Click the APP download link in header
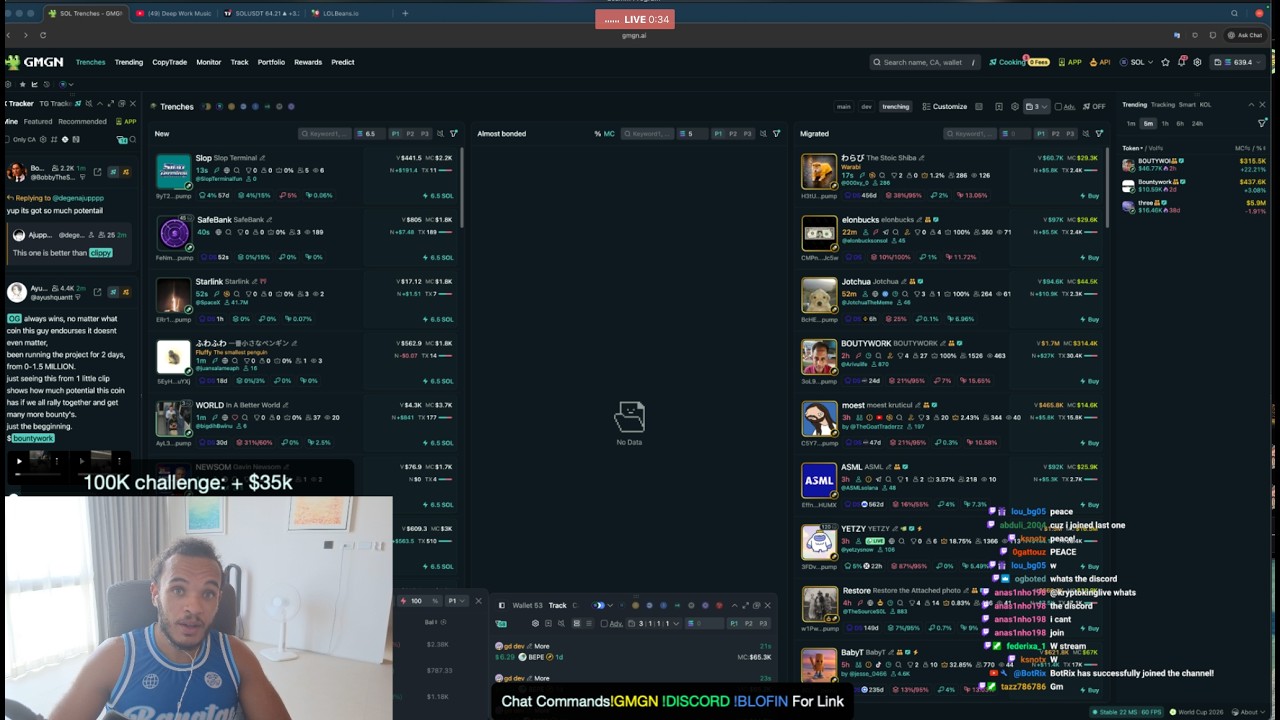The width and height of the screenshot is (1280, 720). (x=1070, y=62)
